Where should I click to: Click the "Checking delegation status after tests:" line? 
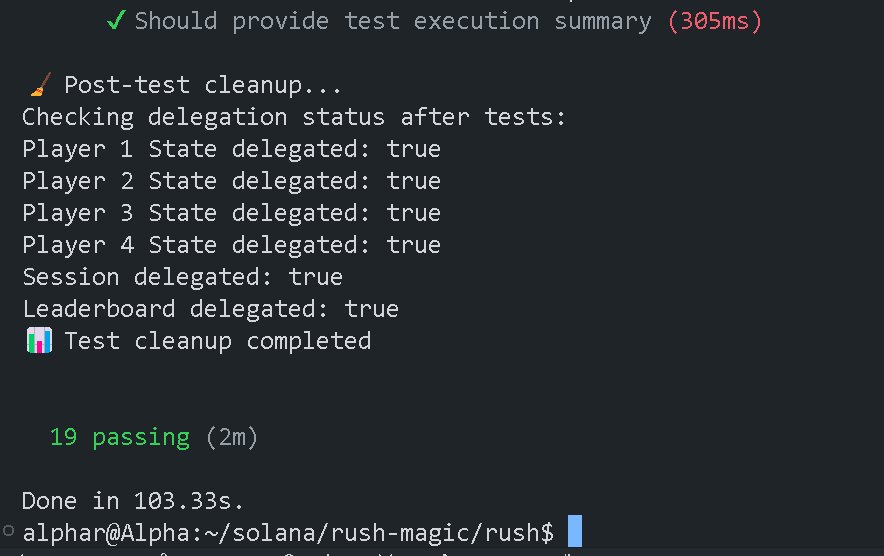point(294,117)
